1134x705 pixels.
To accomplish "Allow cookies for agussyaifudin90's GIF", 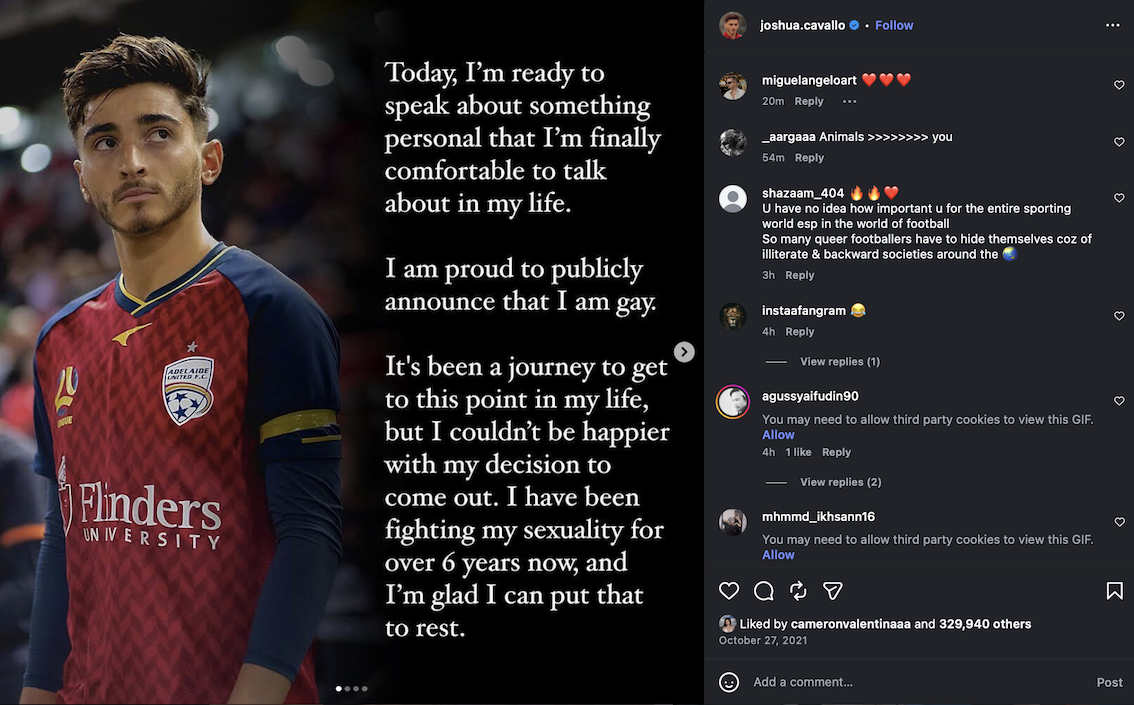I will [x=778, y=435].
